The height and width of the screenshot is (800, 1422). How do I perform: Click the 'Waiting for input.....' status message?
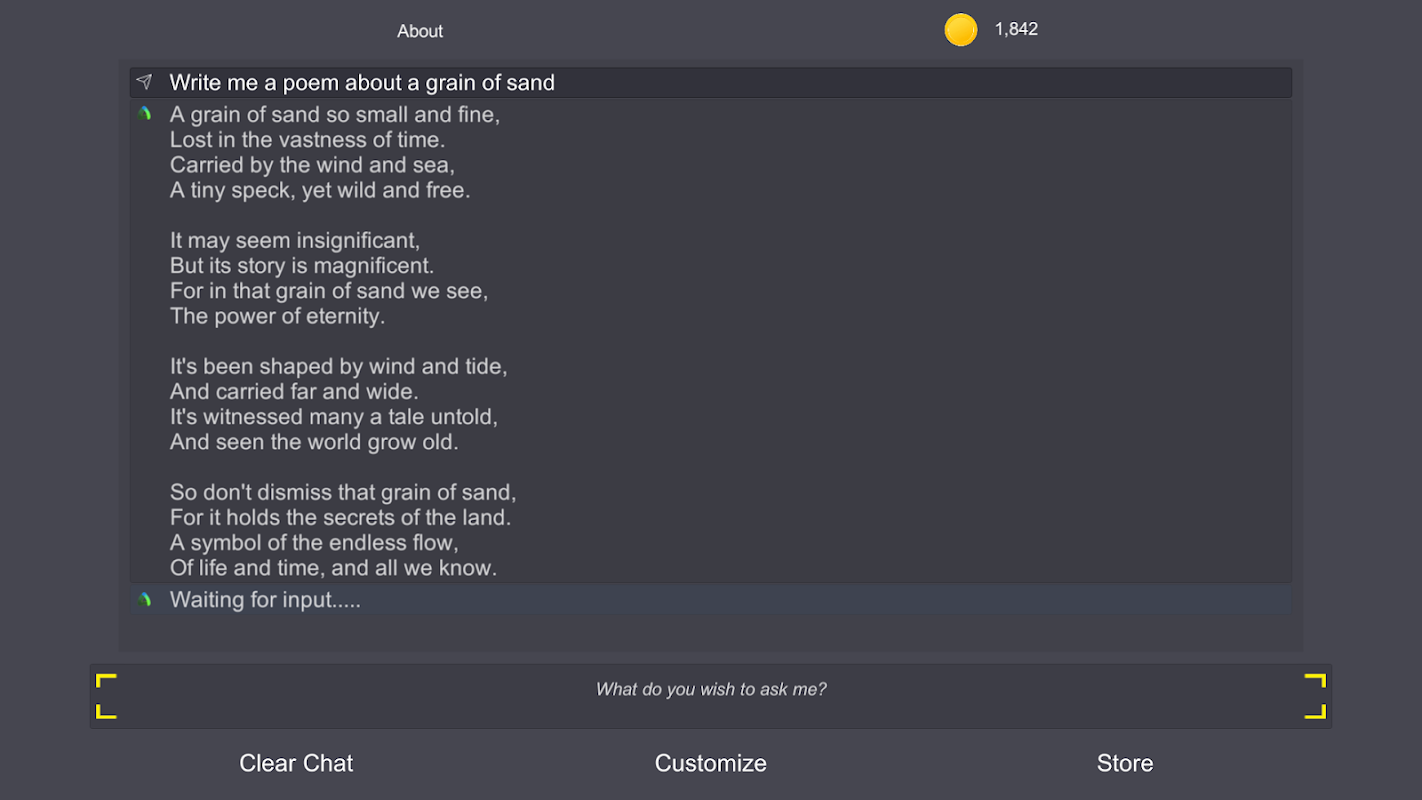click(265, 600)
